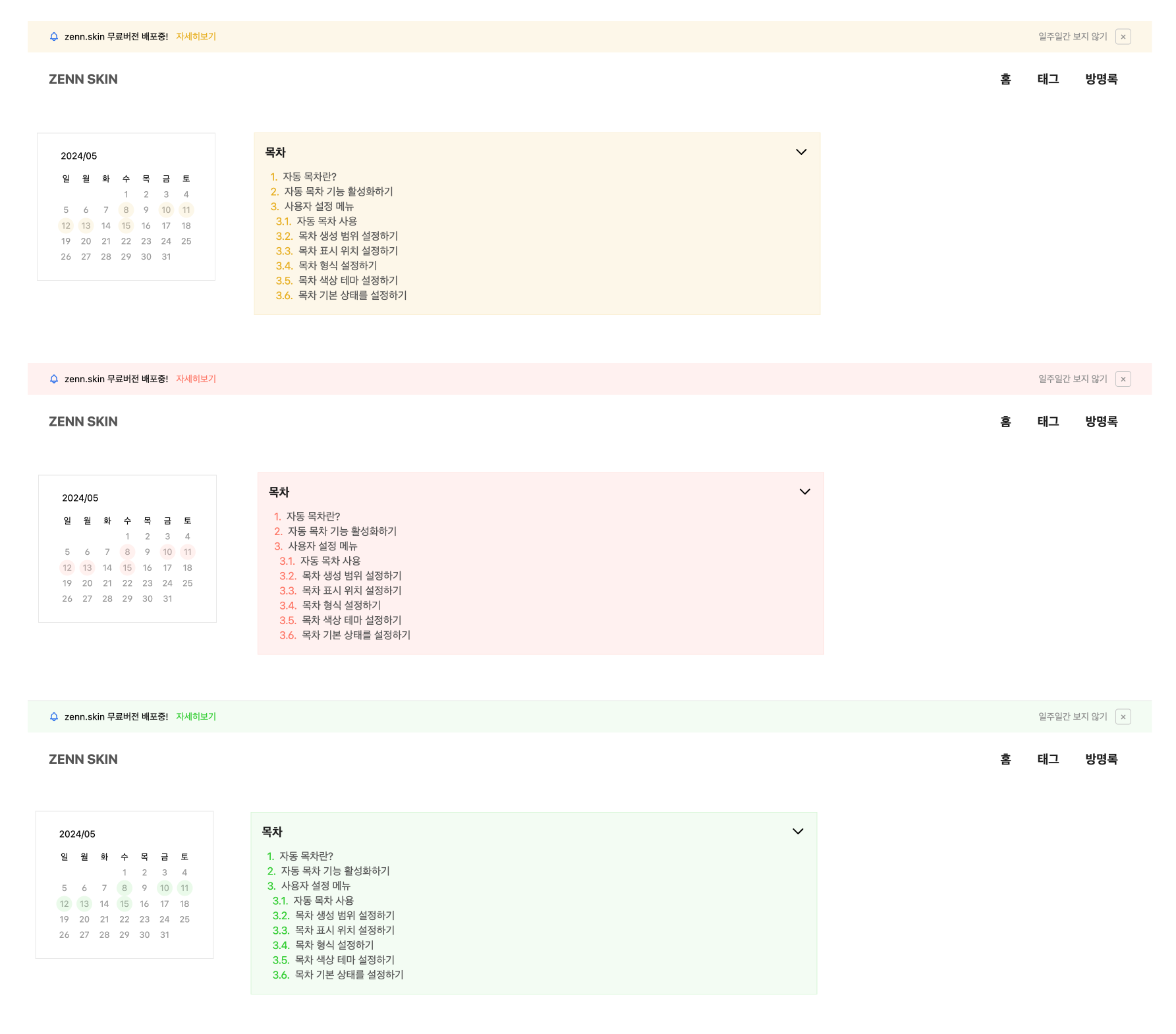
Task: Go to '3.1. 자동 목차 사용' in yellow contents
Action: pyautogui.click(x=316, y=221)
